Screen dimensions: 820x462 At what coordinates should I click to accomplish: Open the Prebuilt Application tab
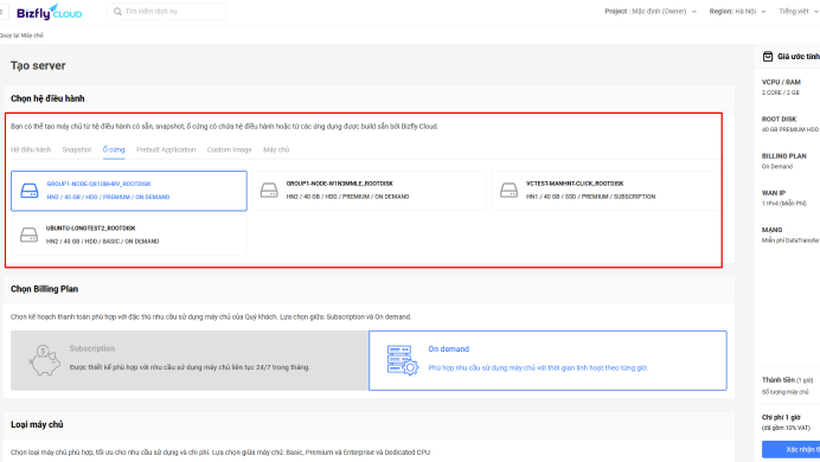tap(166, 150)
